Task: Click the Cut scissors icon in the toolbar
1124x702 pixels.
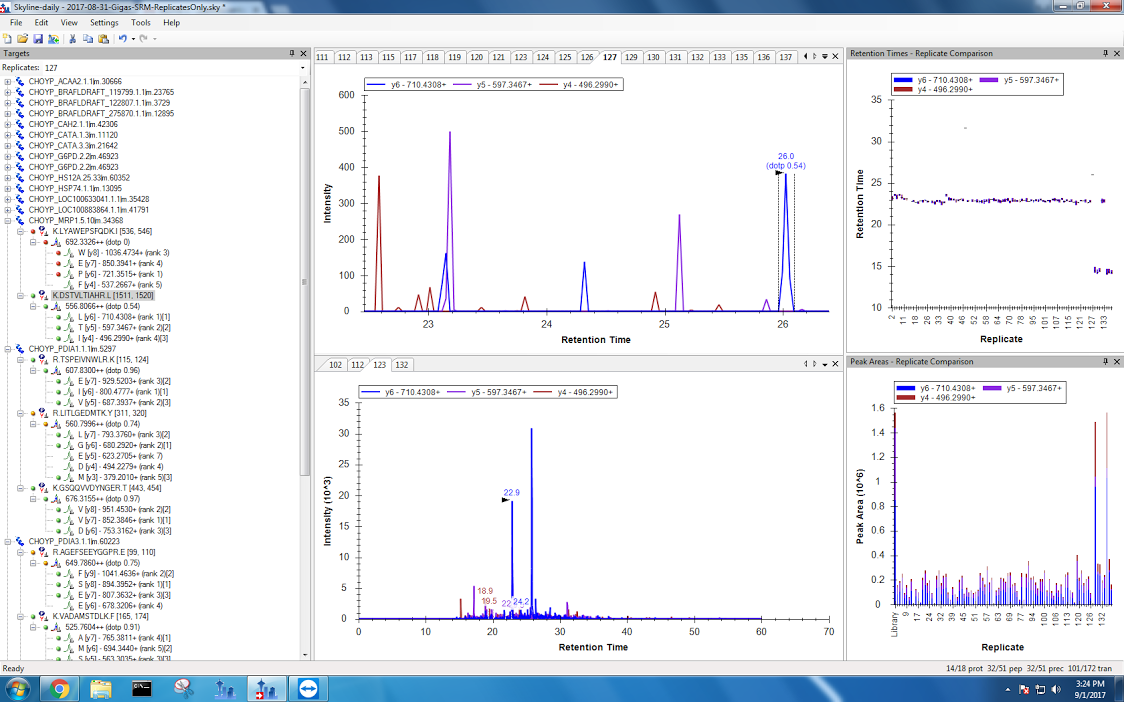Action: (73, 38)
